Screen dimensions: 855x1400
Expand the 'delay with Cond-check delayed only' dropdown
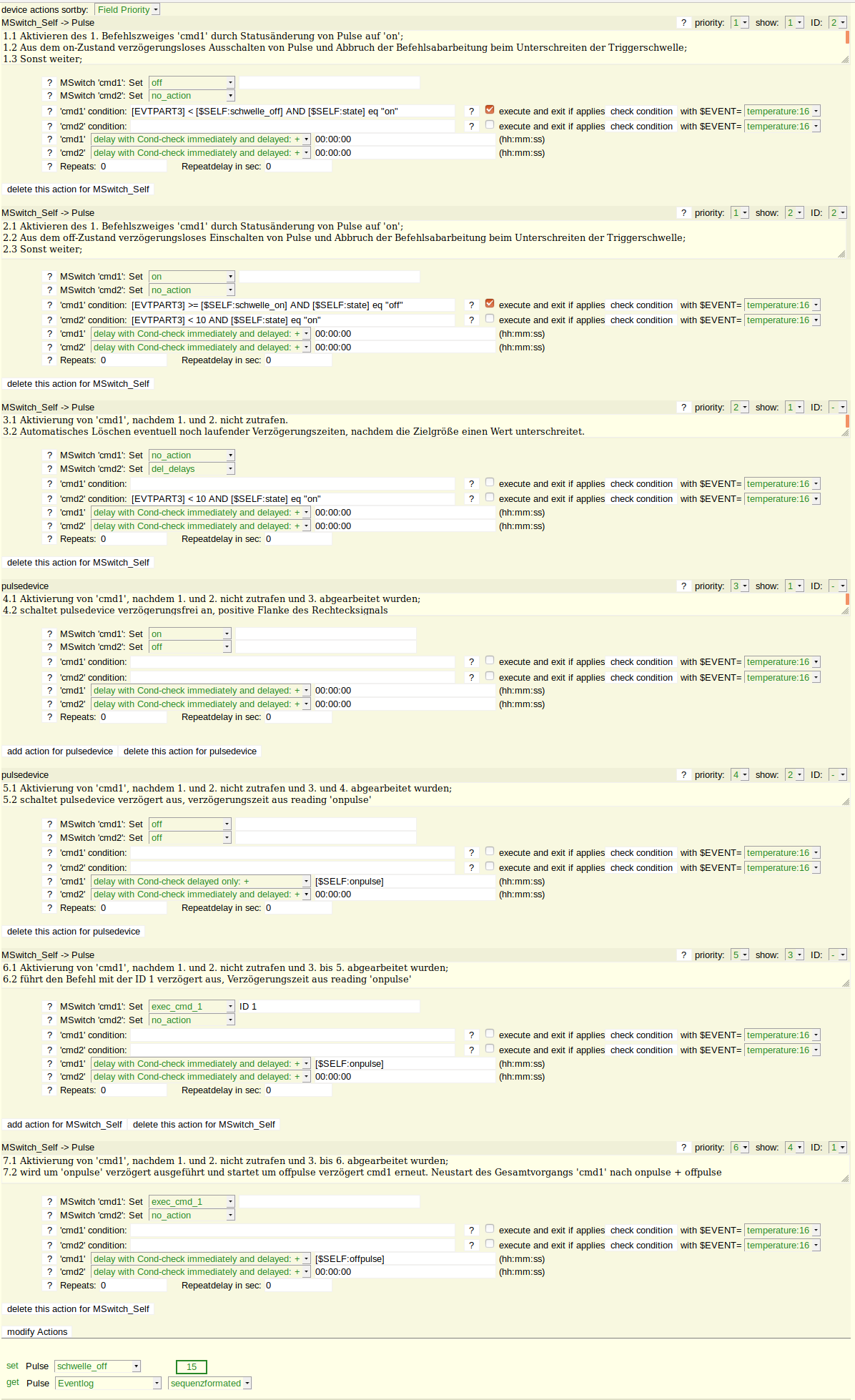point(201,882)
